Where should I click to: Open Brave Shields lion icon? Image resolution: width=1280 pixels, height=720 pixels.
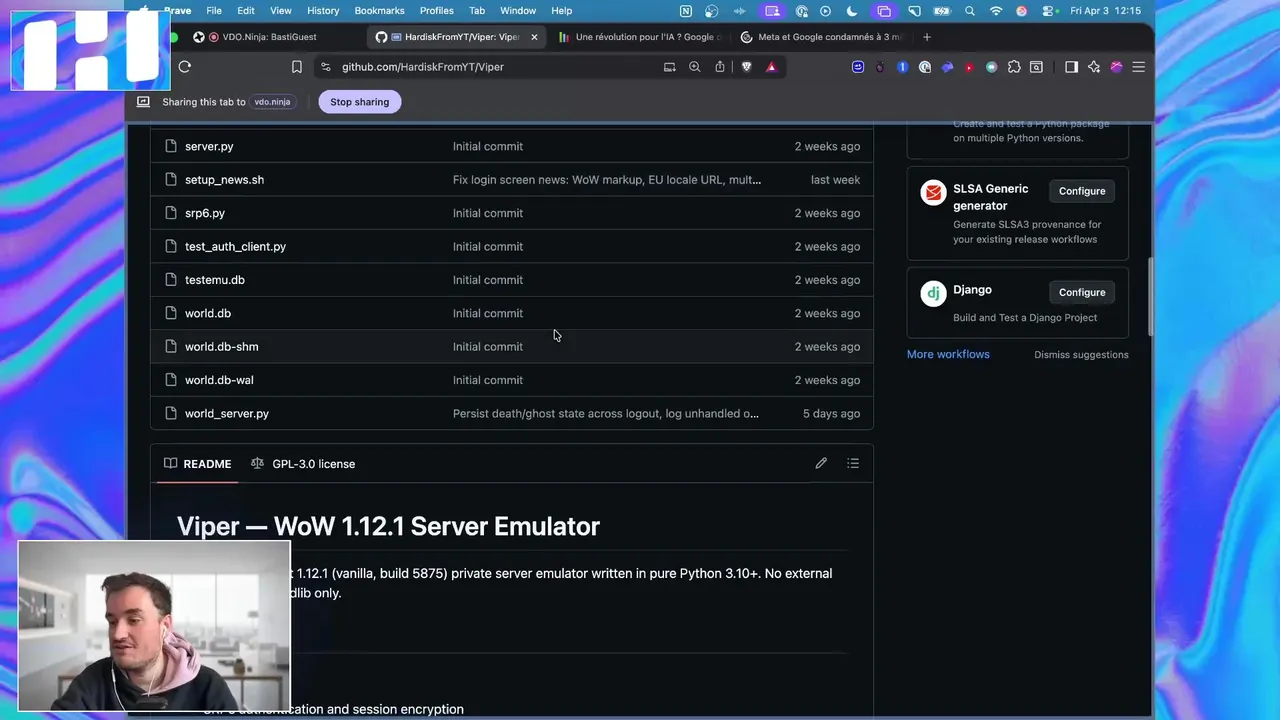click(746, 67)
